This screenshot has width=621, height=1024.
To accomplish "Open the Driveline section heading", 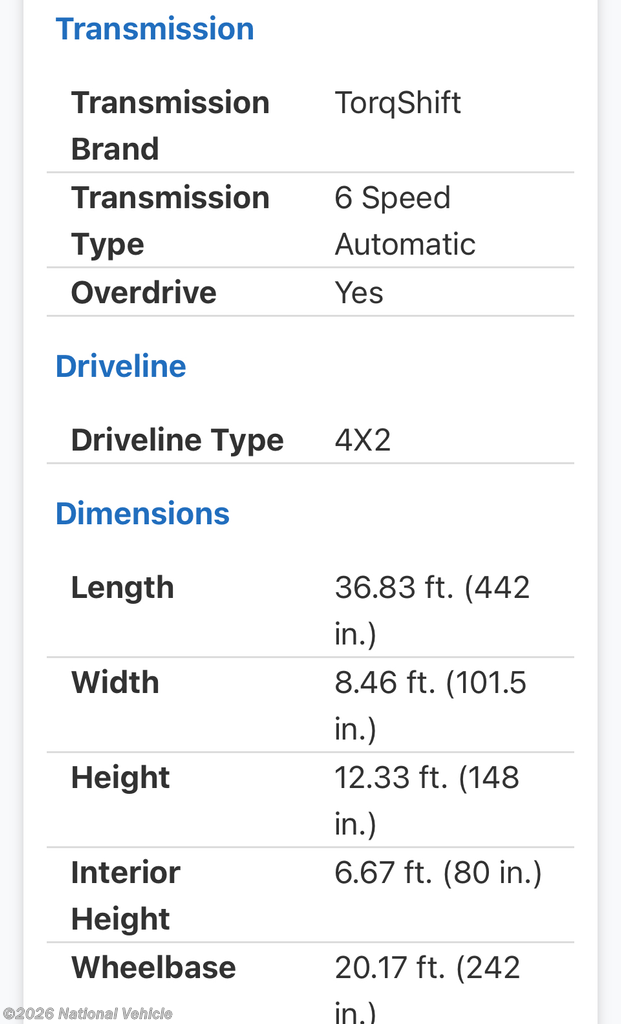I will [121, 366].
